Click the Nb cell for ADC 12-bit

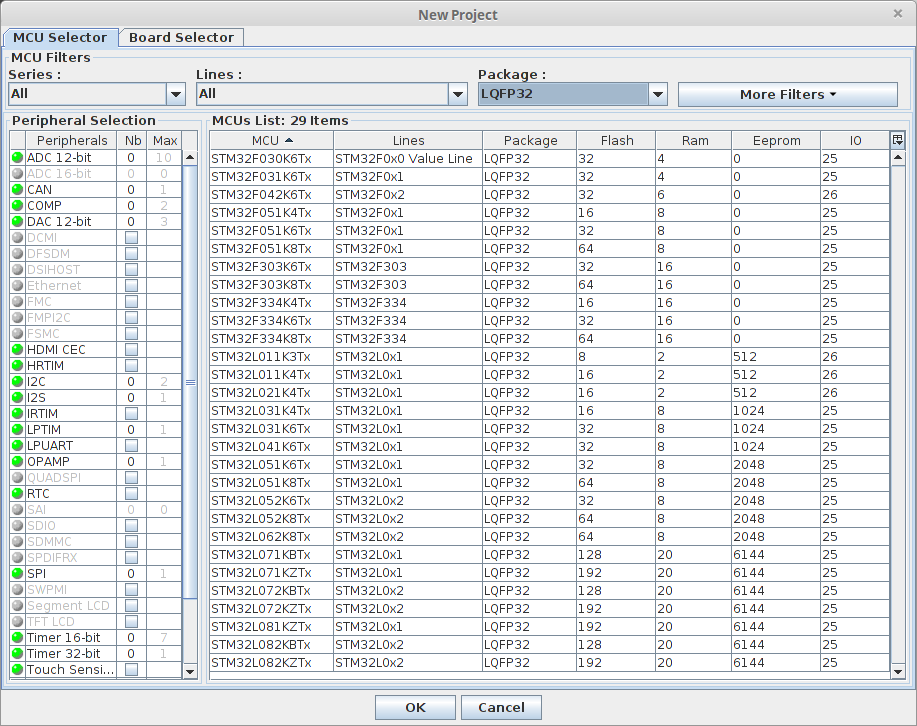[x=132, y=157]
